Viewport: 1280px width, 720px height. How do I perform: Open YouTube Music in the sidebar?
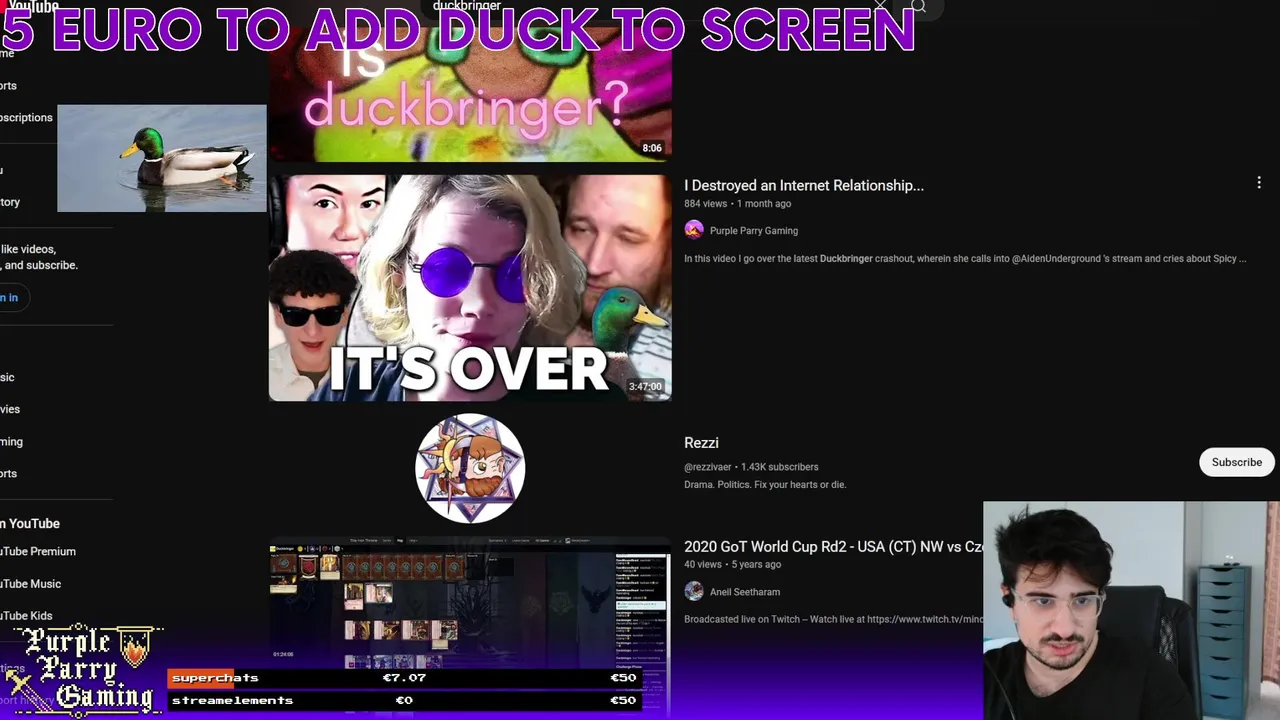pos(31,584)
